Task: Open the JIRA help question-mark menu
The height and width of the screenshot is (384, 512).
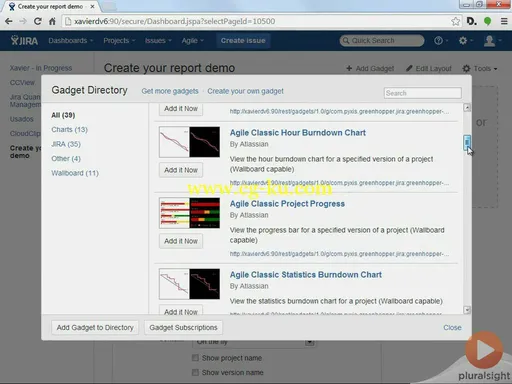Action: tap(441, 41)
